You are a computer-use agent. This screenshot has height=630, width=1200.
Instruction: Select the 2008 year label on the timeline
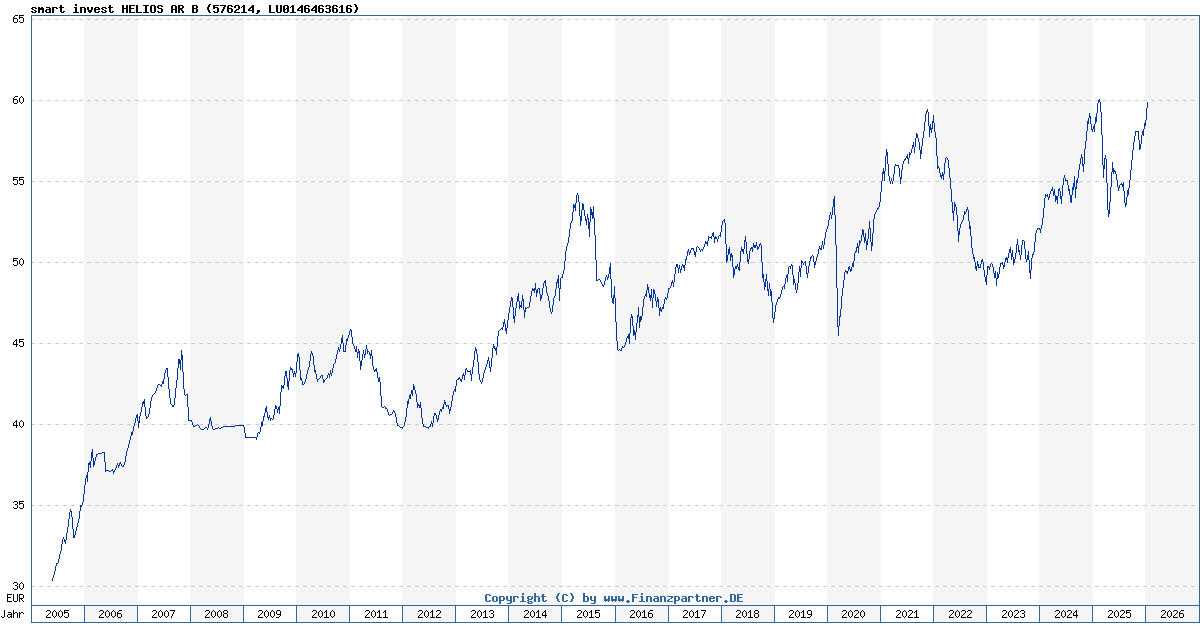216,614
